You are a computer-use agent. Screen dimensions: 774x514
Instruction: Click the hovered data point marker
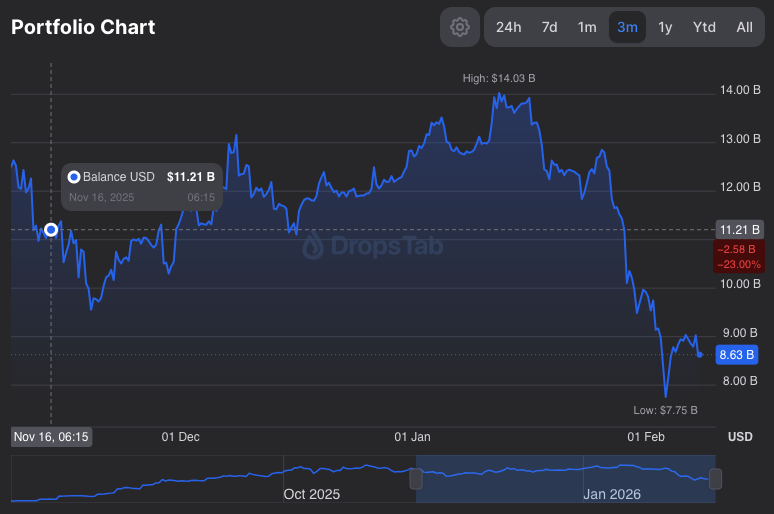tap(51, 230)
